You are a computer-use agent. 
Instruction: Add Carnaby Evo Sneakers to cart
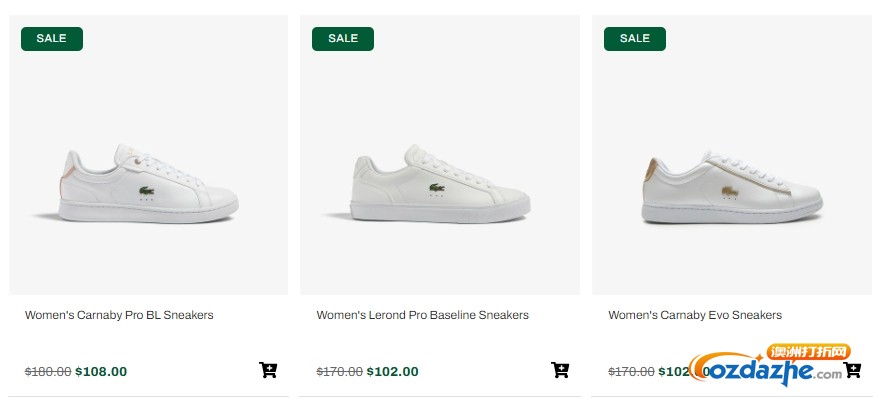[x=852, y=370]
